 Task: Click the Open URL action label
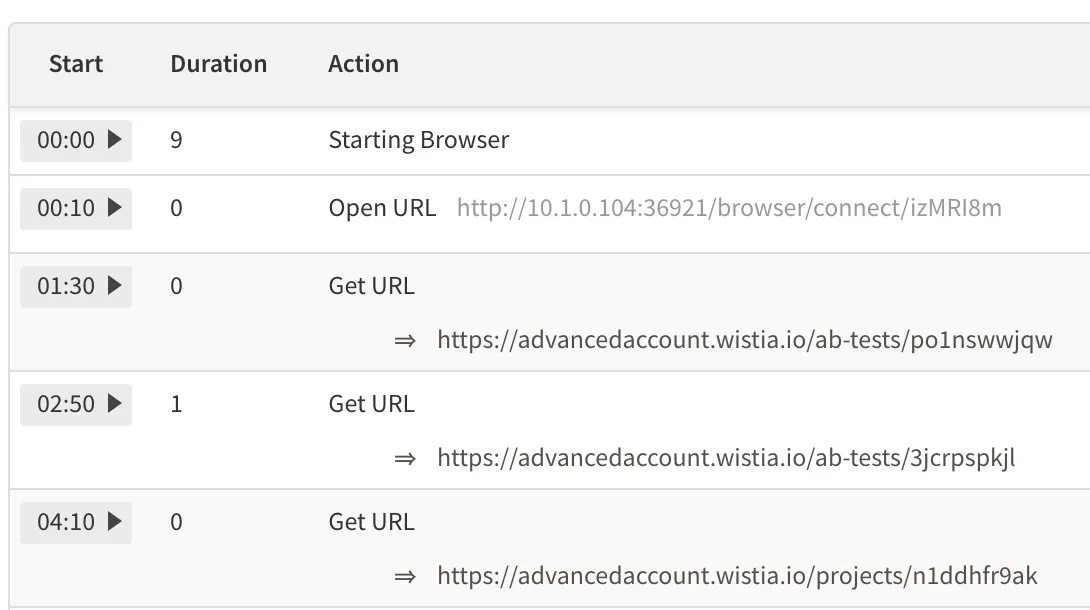(382, 208)
